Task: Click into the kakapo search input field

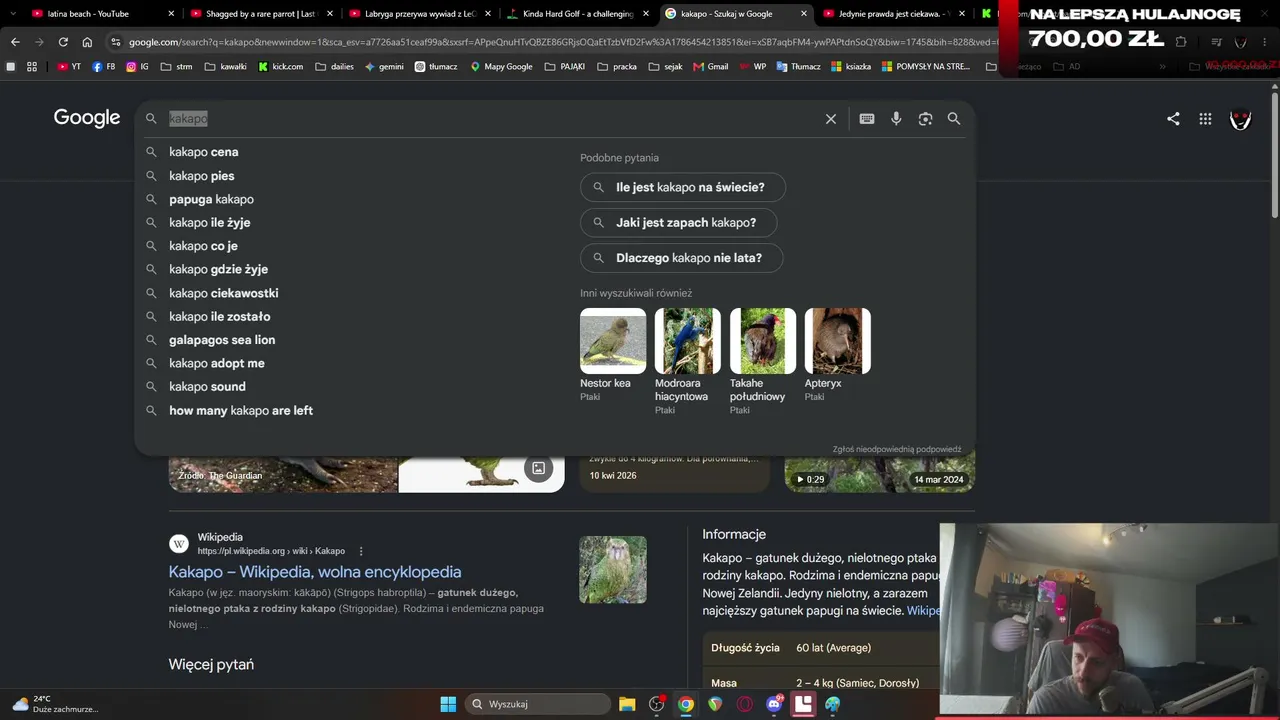Action: 490,119
